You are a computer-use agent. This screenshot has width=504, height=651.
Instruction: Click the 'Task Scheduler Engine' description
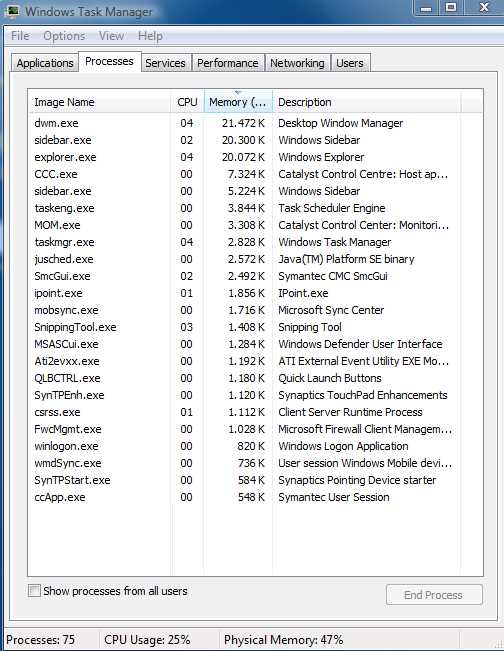click(x=332, y=208)
